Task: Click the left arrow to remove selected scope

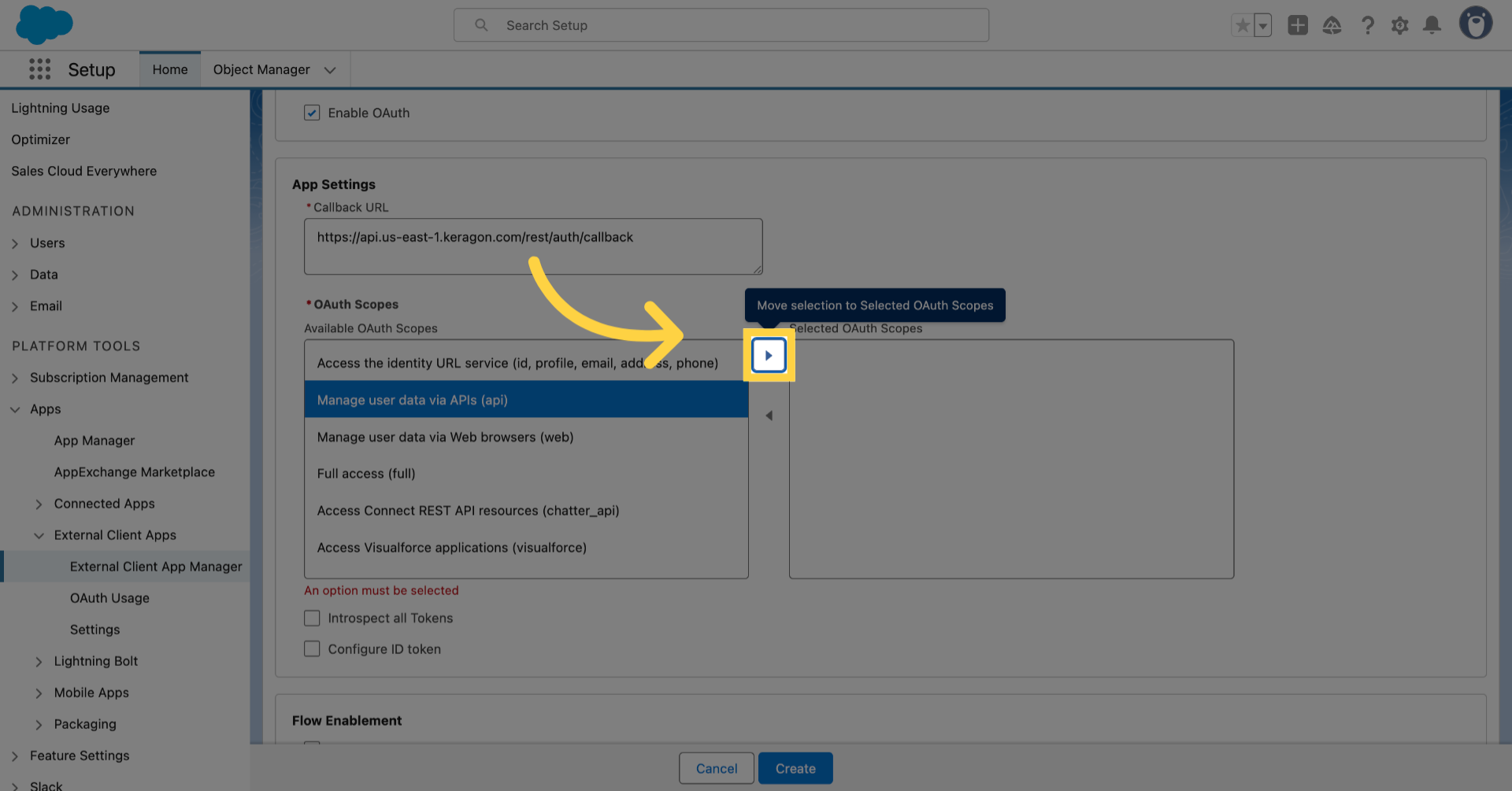Action: tap(769, 416)
